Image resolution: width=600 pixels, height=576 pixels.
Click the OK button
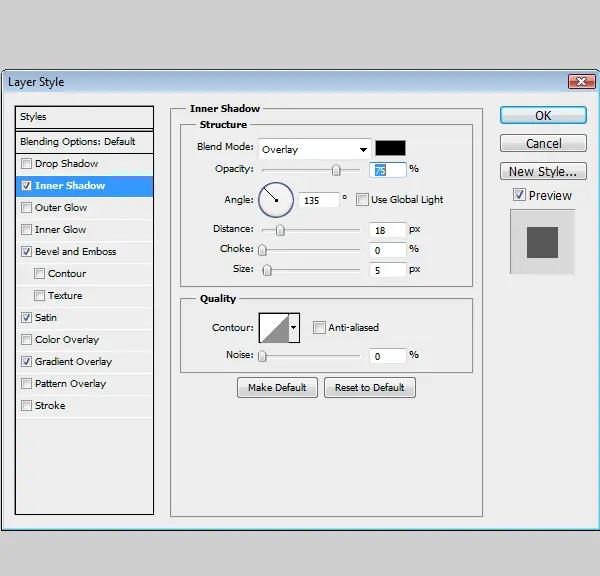pyautogui.click(x=543, y=115)
